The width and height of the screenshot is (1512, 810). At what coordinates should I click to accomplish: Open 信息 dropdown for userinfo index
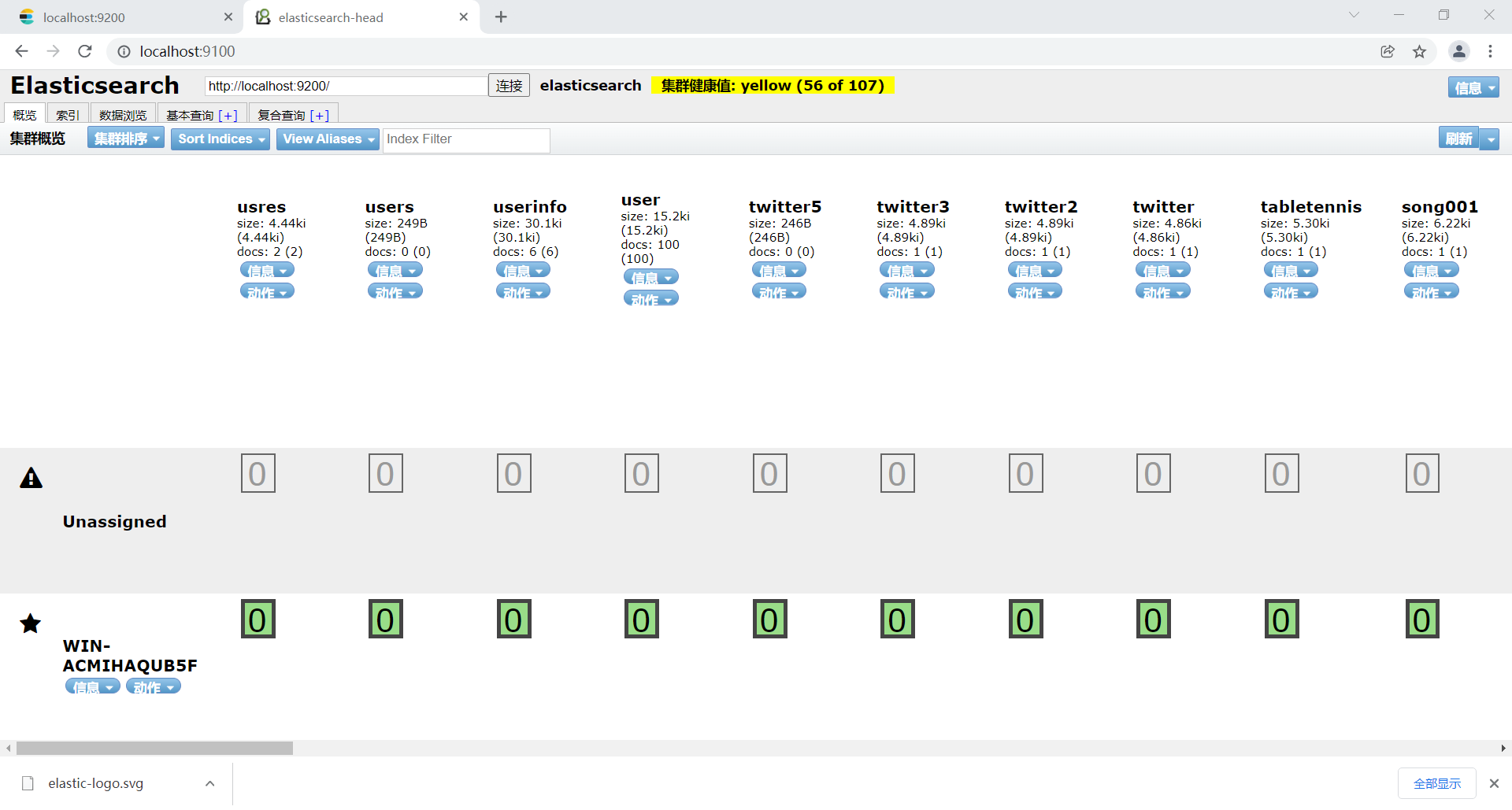(x=523, y=270)
